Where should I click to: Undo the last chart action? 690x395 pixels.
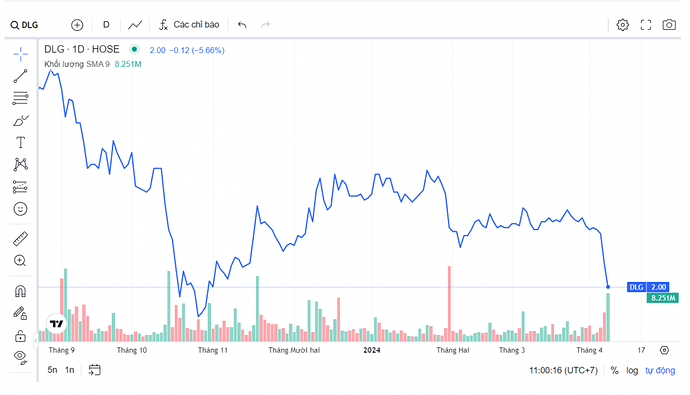(x=242, y=25)
